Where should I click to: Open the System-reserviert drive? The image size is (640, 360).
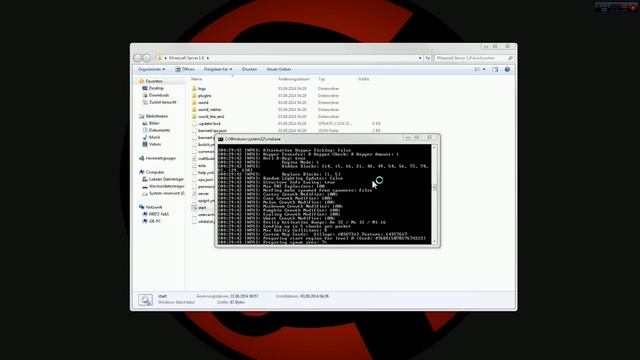pyautogui.click(x=163, y=193)
